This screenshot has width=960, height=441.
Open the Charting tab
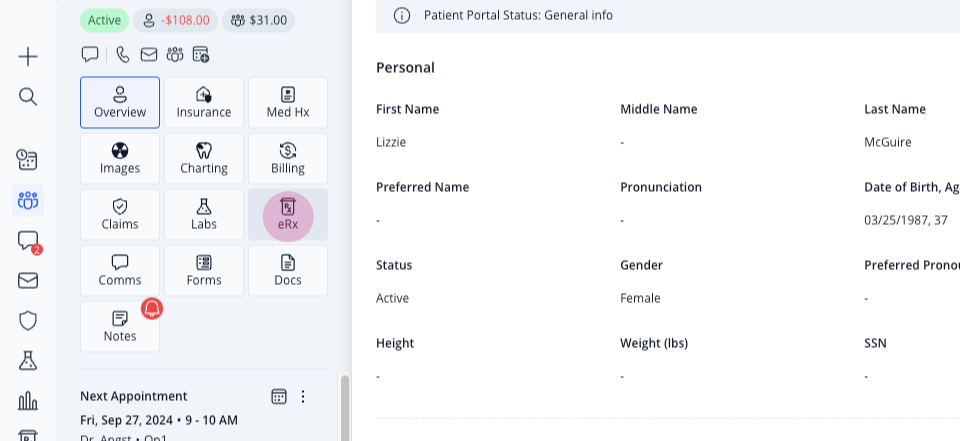coord(204,159)
